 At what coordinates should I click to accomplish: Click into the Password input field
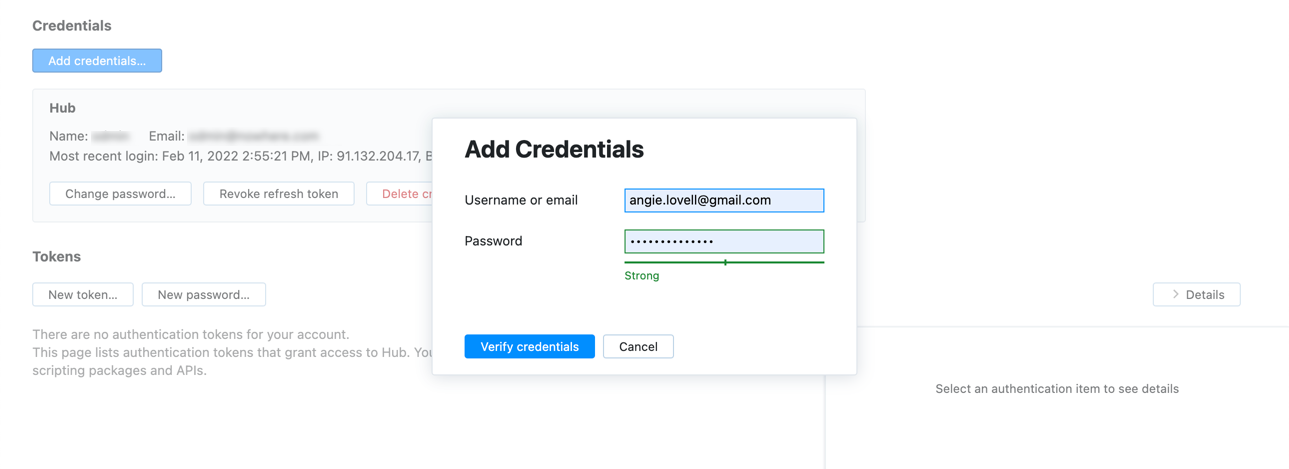724,241
